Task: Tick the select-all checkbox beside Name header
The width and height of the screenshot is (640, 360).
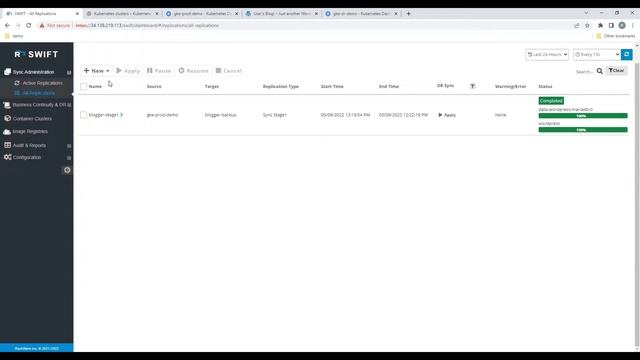Action: click(x=84, y=87)
